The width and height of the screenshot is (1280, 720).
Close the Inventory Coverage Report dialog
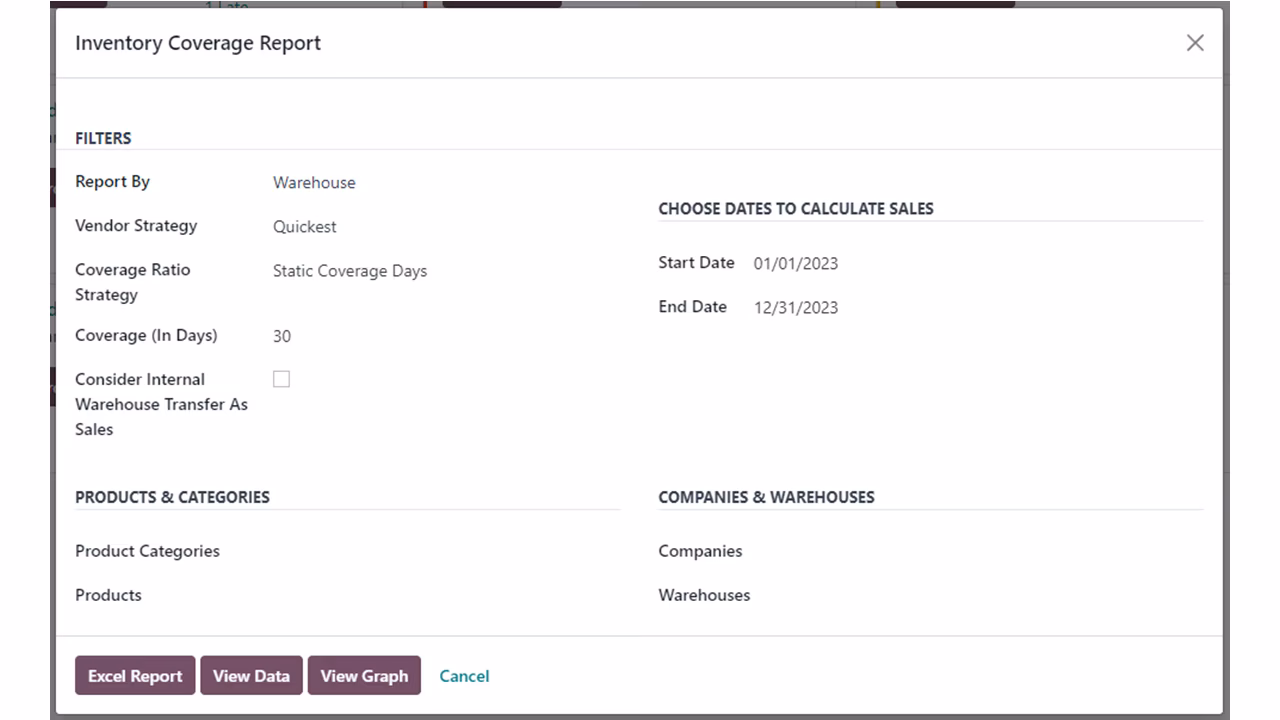1195,43
